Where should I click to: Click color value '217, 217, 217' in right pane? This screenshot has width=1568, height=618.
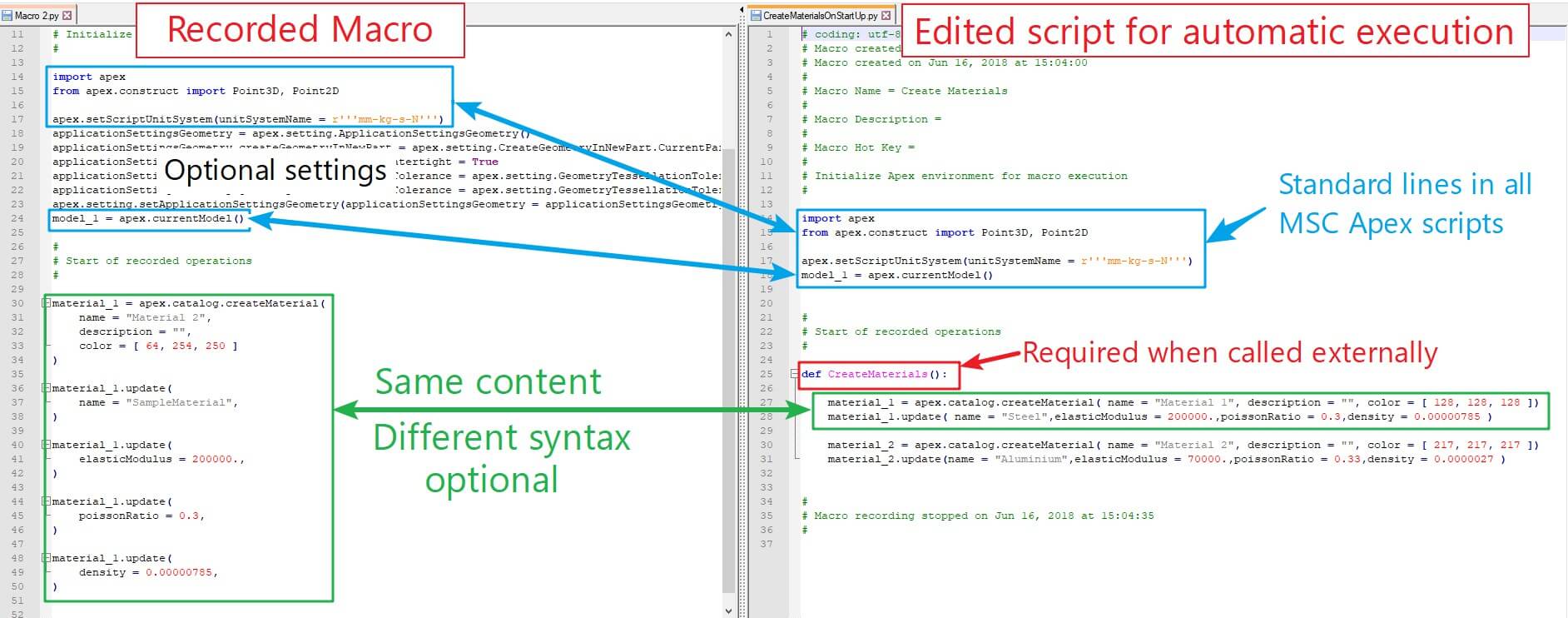click(x=1476, y=445)
